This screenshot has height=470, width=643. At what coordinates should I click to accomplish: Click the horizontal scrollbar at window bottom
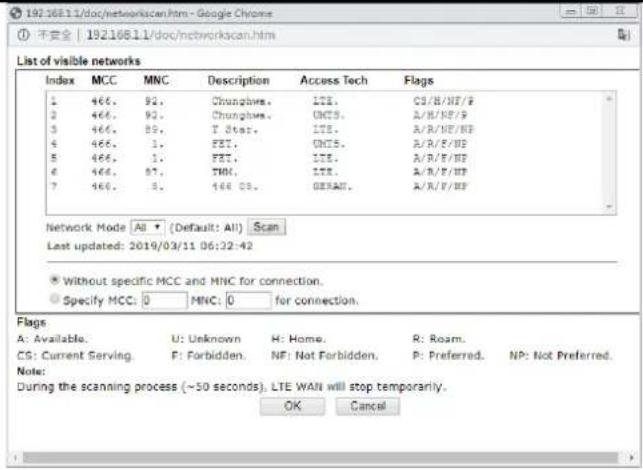pos(320,457)
